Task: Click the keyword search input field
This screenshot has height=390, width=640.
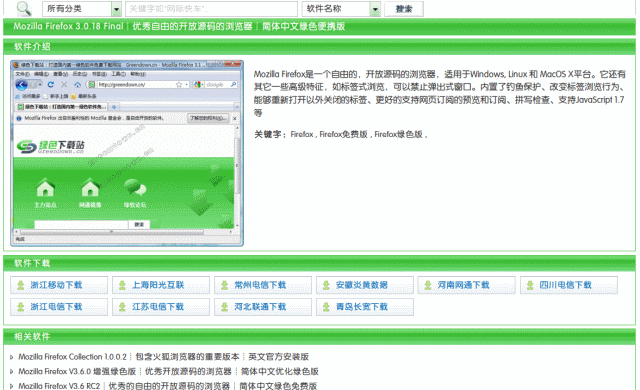Action: [x=211, y=9]
